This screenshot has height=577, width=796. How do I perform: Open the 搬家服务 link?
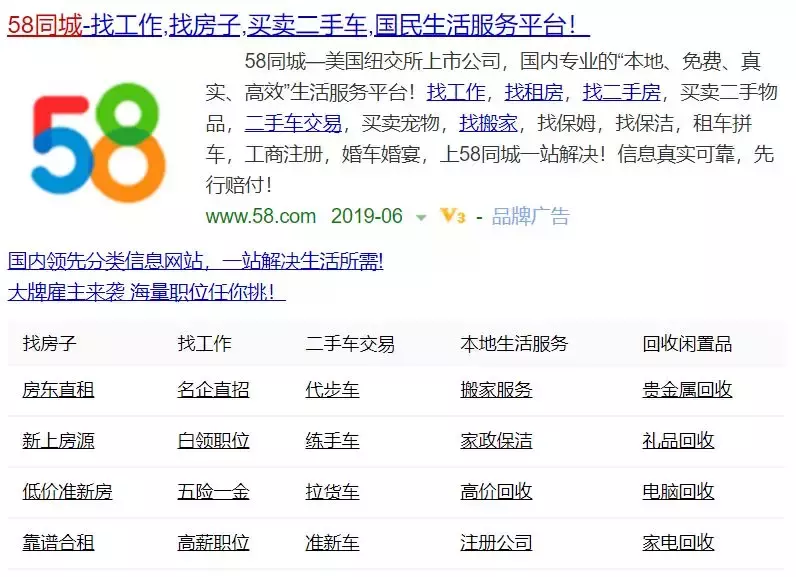pyautogui.click(x=496, y=390)
